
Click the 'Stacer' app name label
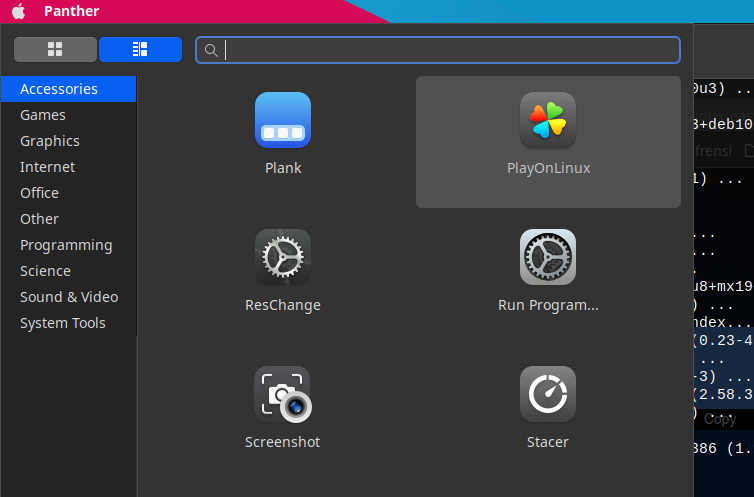(548, 442)
